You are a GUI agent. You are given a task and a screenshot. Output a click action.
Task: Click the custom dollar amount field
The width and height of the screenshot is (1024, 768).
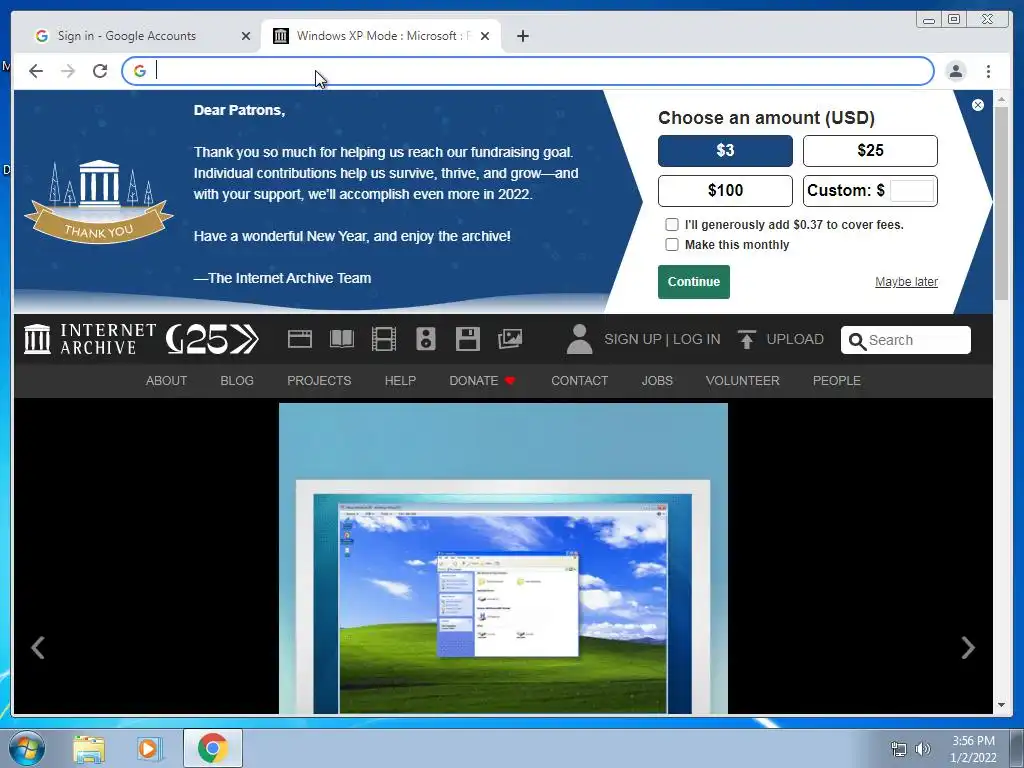(912, 191)
